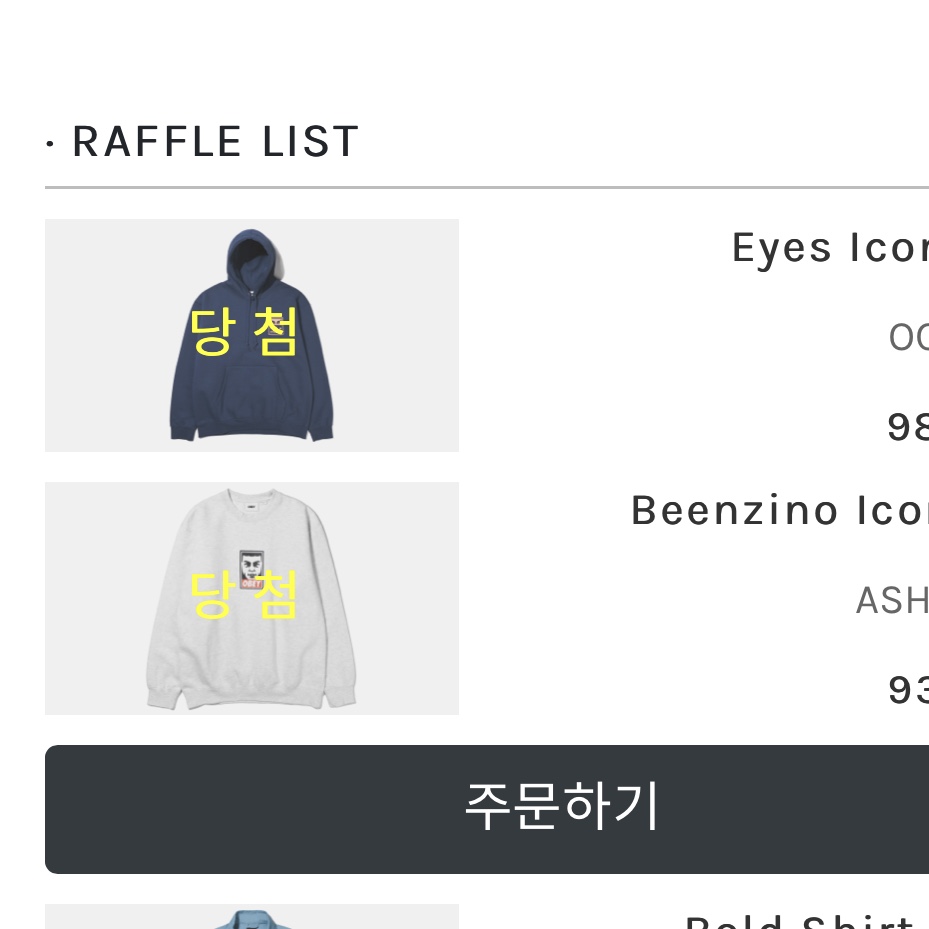Click the RAFFLE LIST heading
The image size is (929, 929).
pyautogui.click(x=215, y=142)
